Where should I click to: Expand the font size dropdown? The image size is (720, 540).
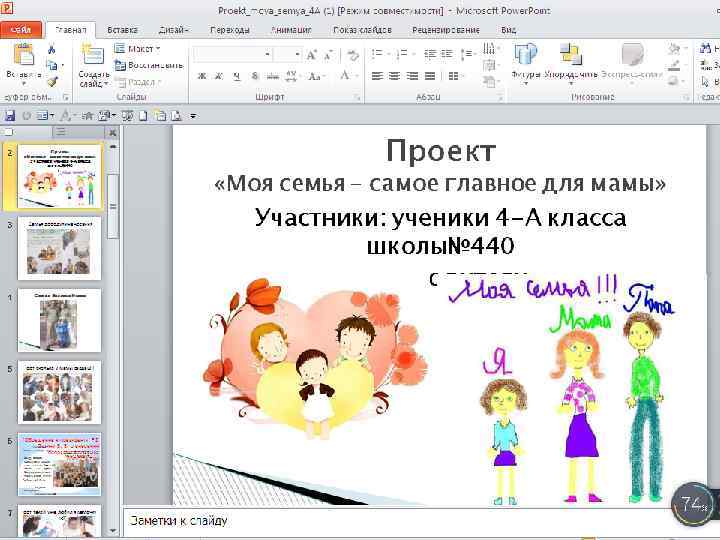[x=297, y=53]
